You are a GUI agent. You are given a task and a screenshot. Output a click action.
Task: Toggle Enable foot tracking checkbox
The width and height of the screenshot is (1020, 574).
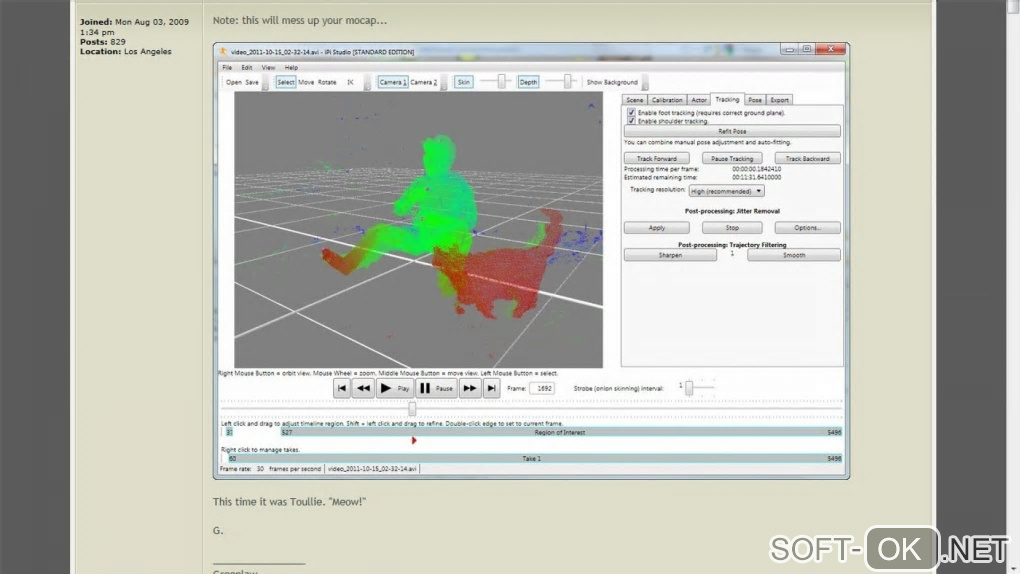(631, 113)
